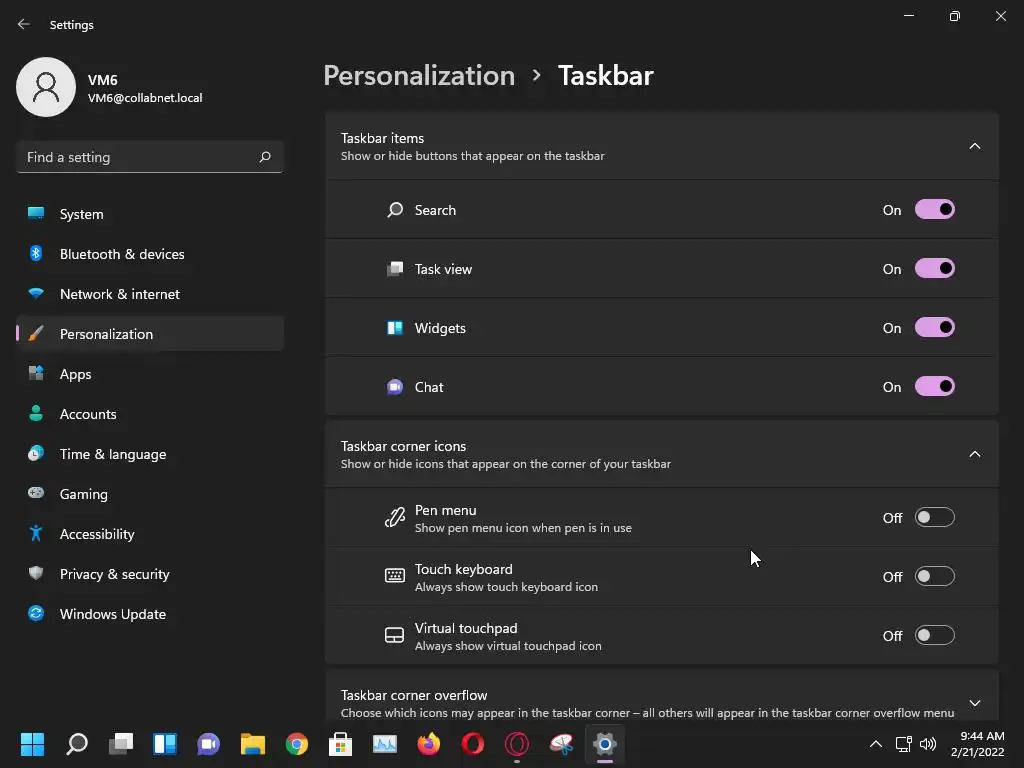Launch Google Chrome from the taskbar
The image size is (1024, 768).
click(x=297, y=744)
